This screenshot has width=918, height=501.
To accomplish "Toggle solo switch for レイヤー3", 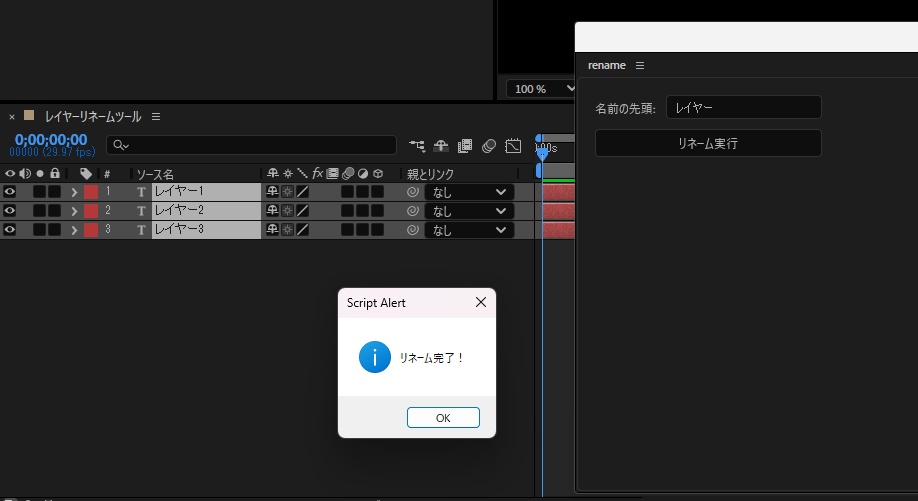I will coord(39,229).
